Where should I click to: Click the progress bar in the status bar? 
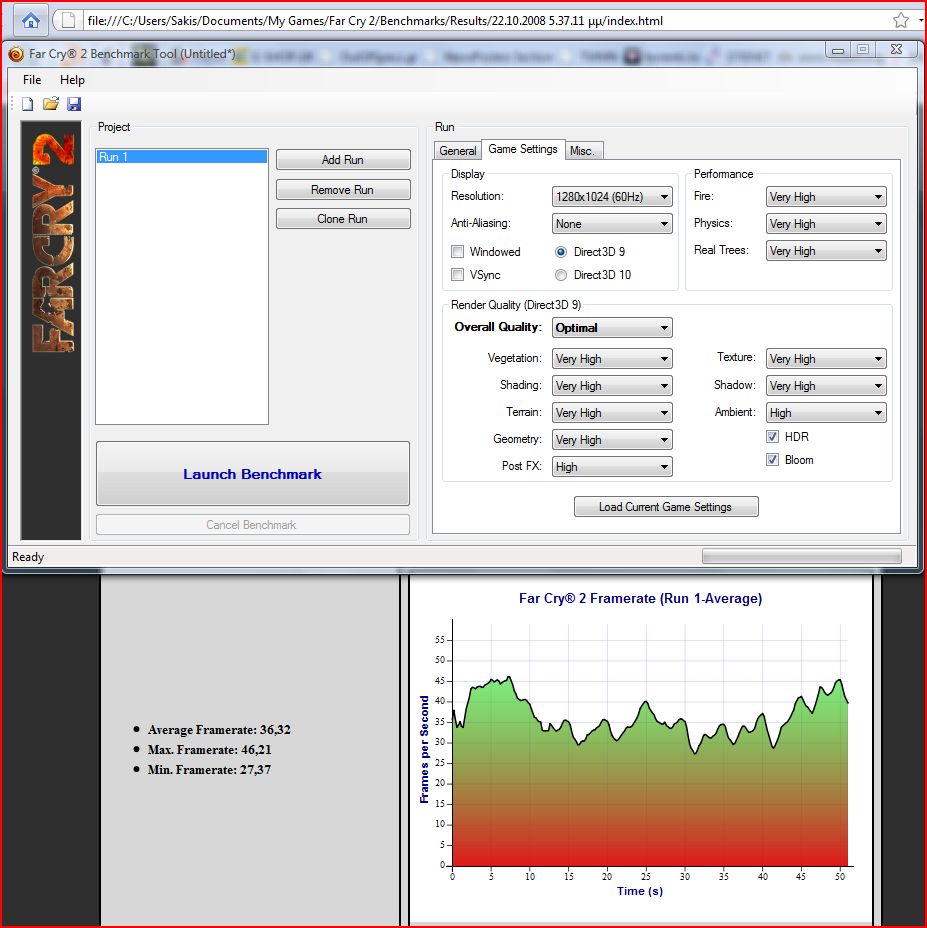click(802, 556)
